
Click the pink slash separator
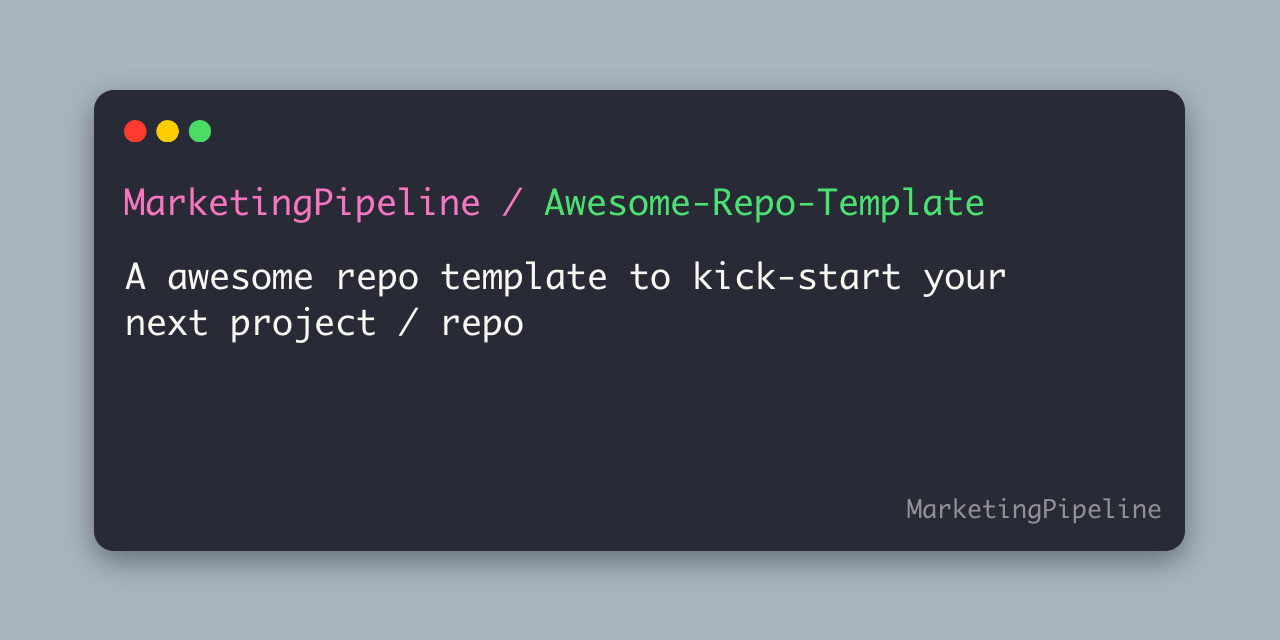coord(512,204)
